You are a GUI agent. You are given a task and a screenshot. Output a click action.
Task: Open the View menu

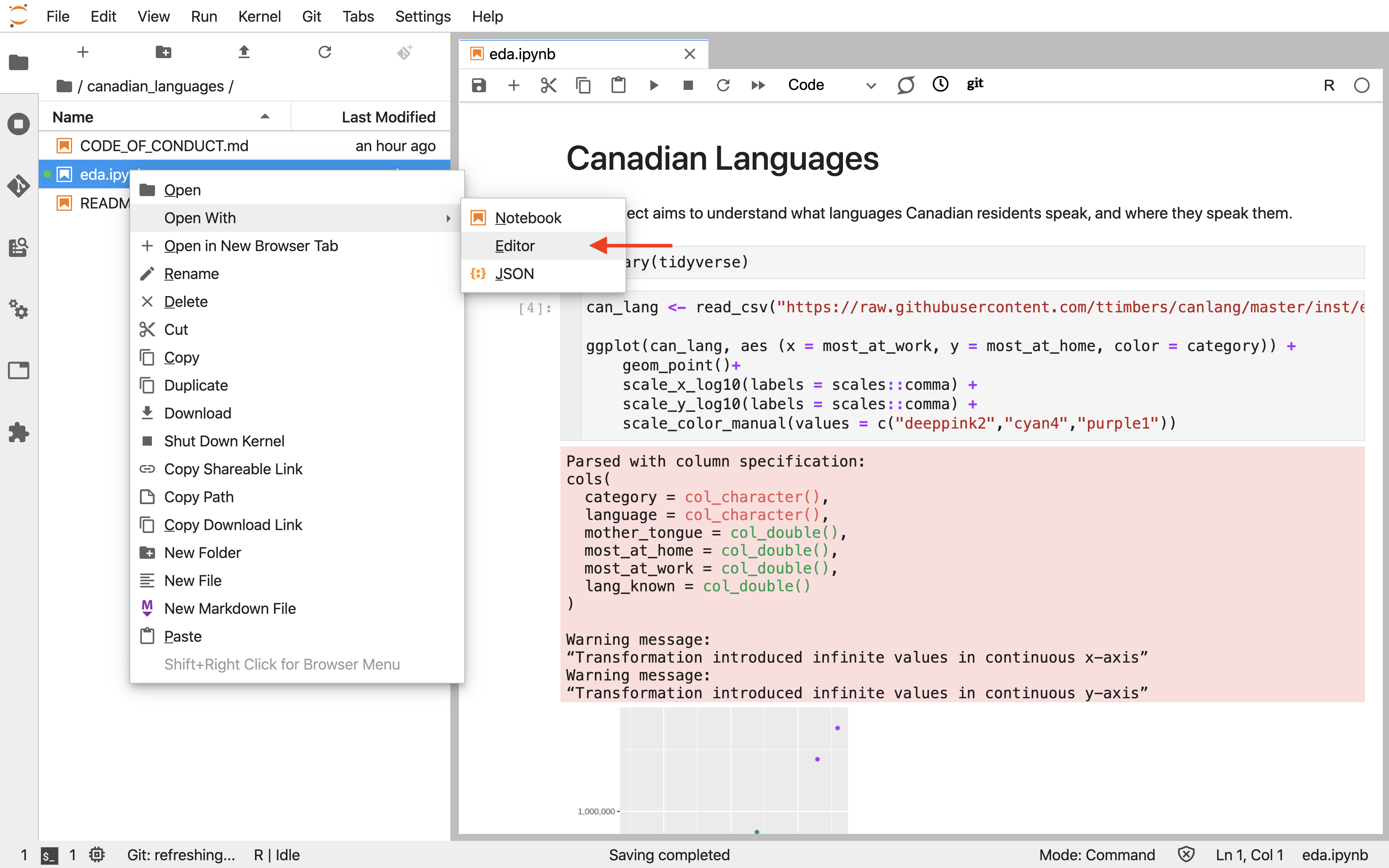click(153, 16)
